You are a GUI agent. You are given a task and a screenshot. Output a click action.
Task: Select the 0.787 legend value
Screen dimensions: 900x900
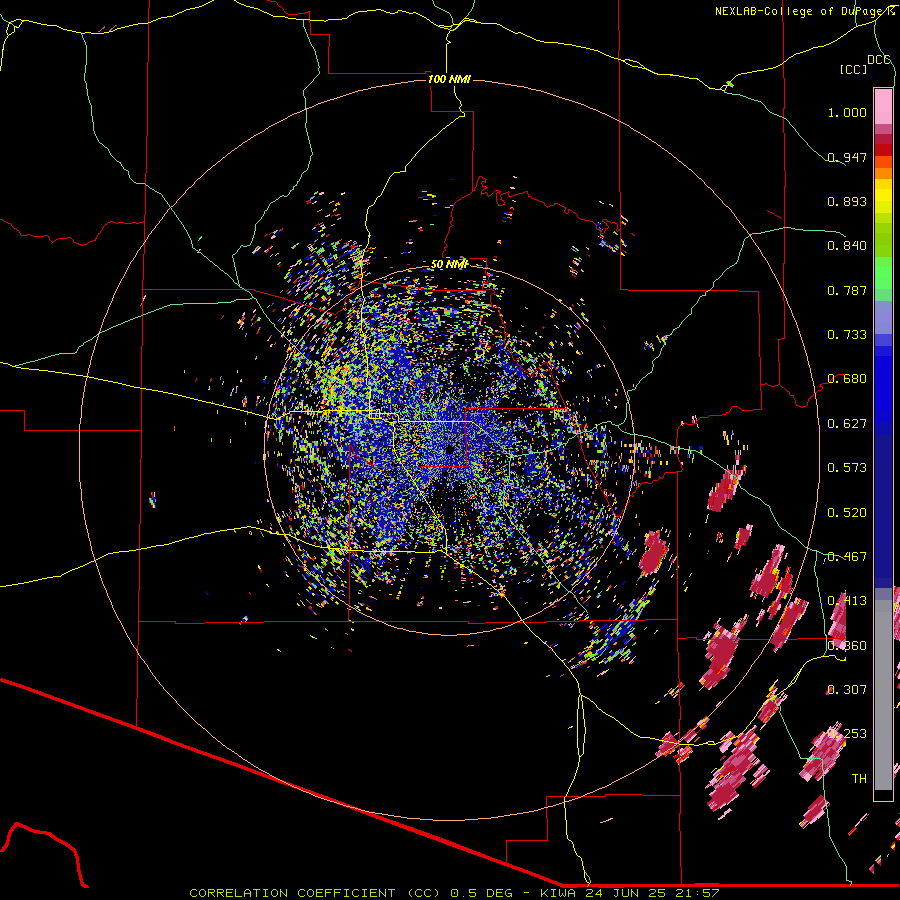point(847,290)
